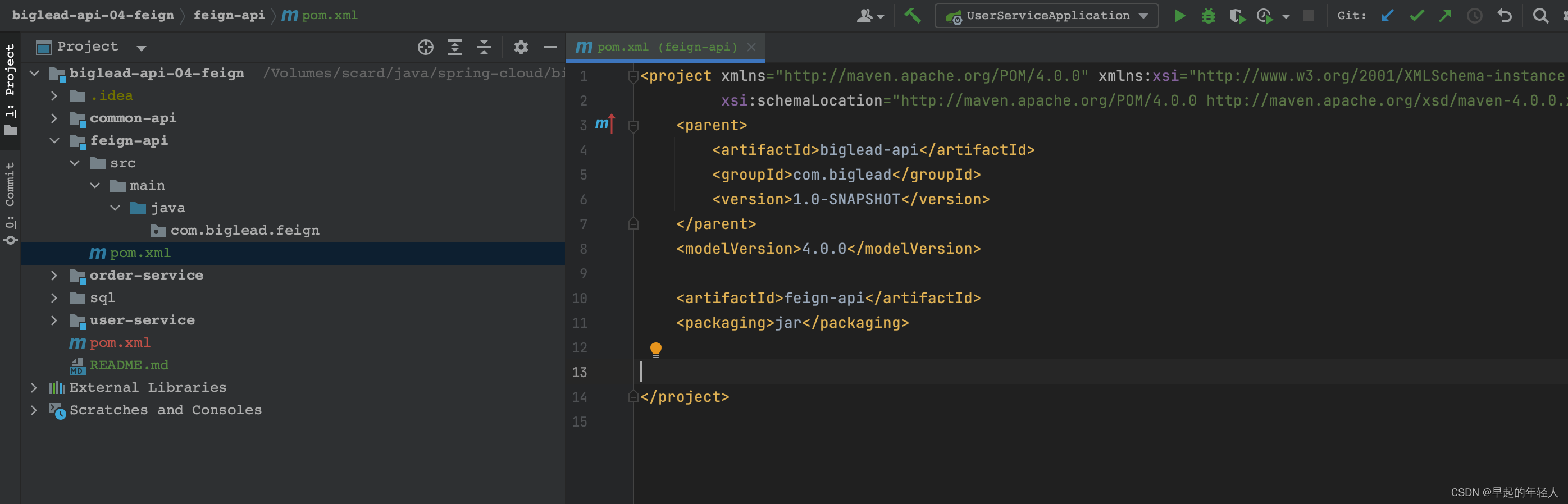Click the 1.0-SNAPSHOT version text
The height and width of the screenshot is (504, 1568).
[846, 199]
